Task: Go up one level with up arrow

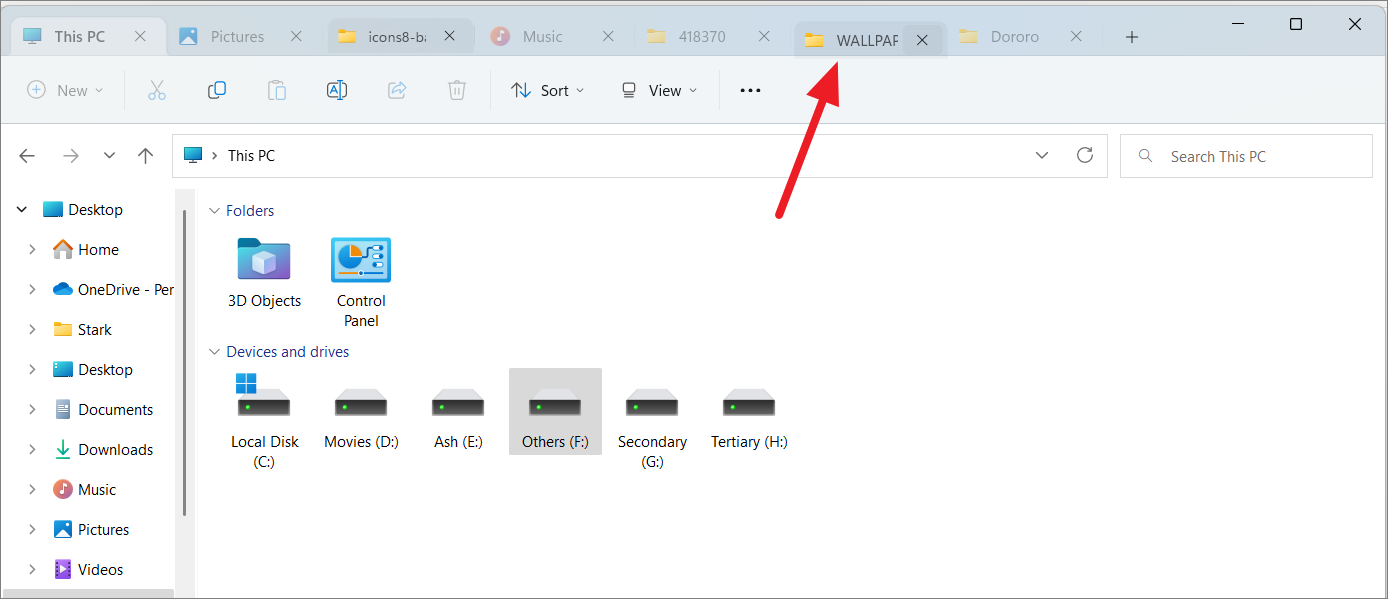Action: point(146,156)
